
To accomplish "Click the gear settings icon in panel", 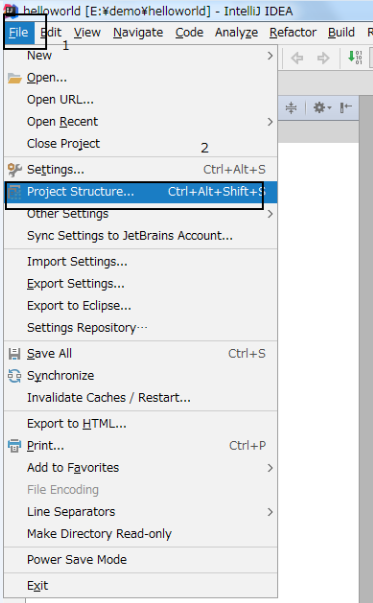I will click(322, 107).
